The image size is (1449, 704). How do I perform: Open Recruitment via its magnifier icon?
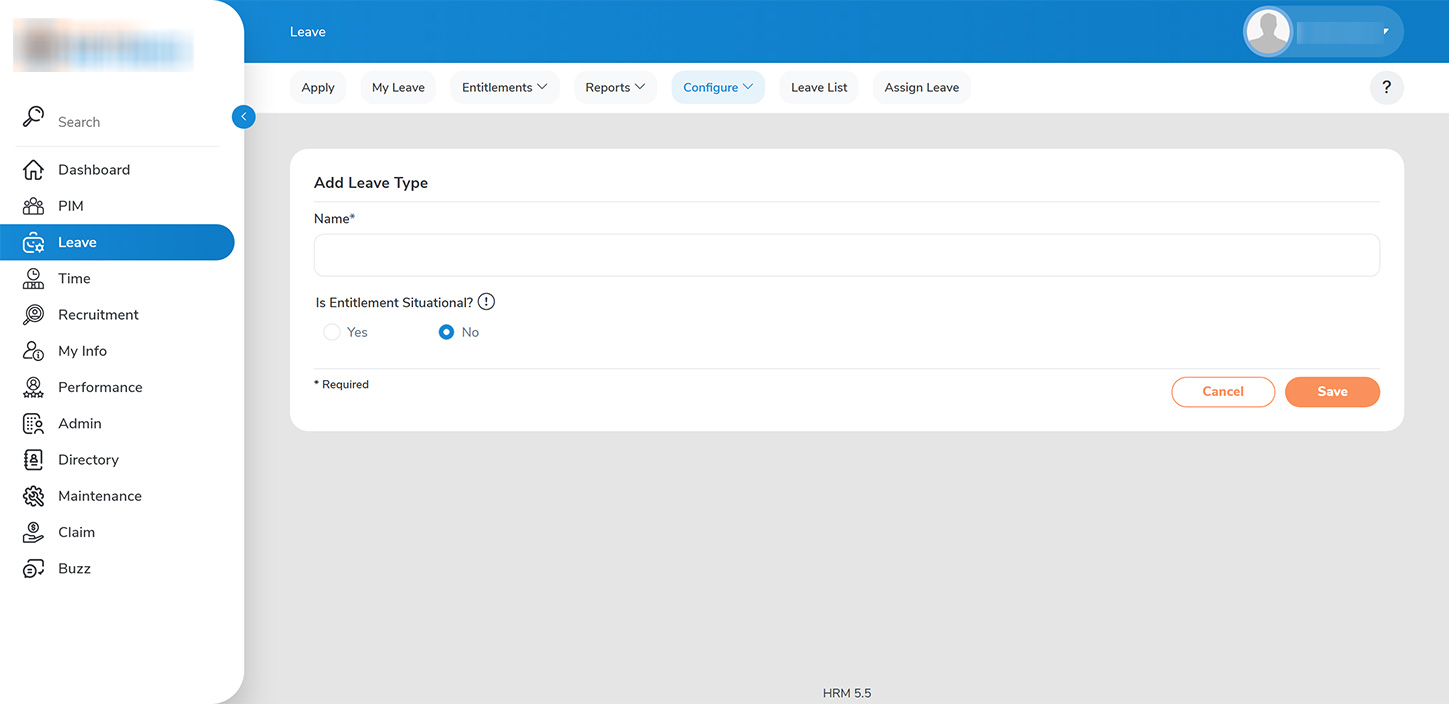pos(33,315)
